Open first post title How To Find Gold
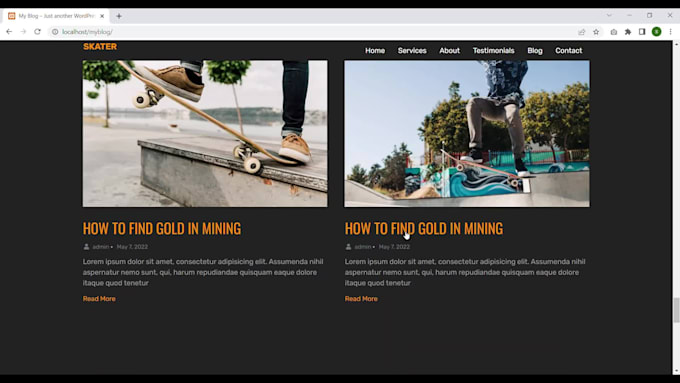 (x=162, y=229)
